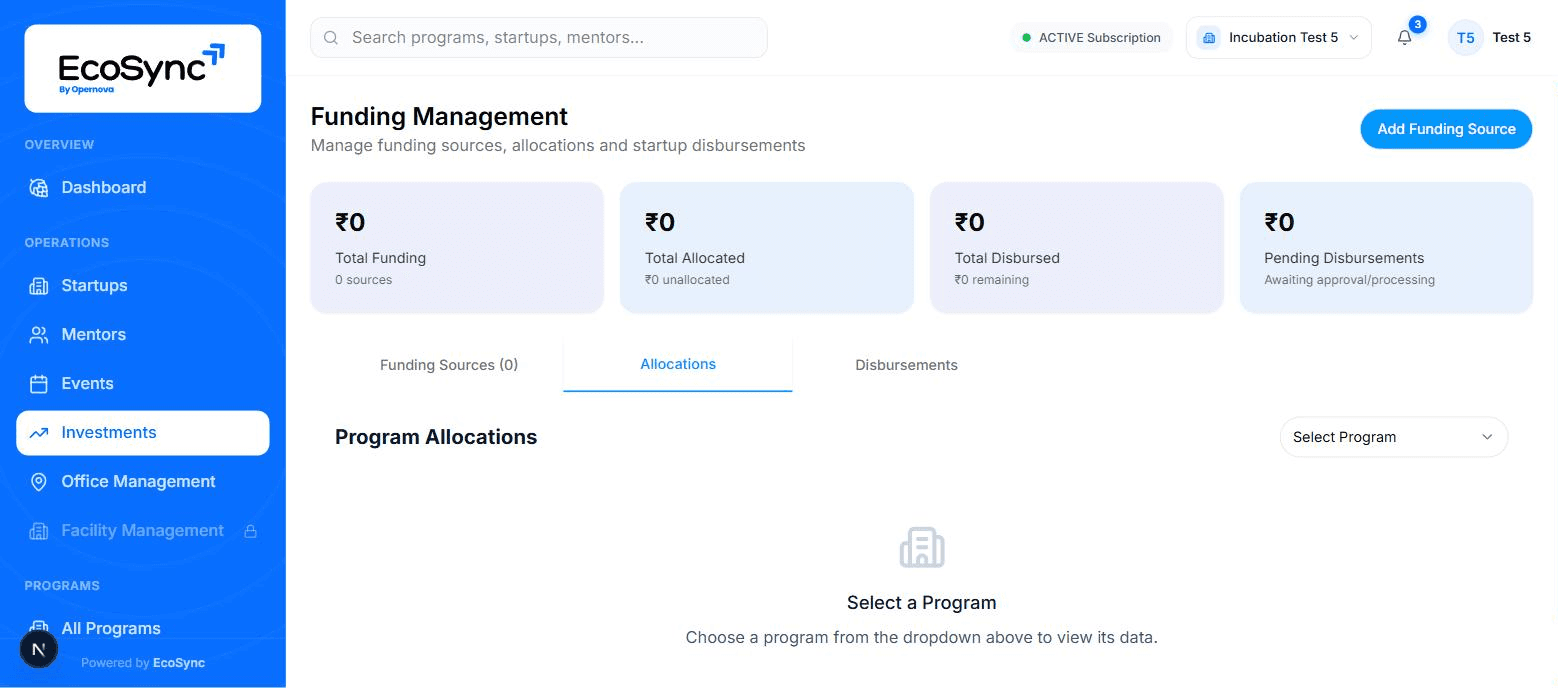Open Events in the sidebar
Screen dimensions: 1558x688
[x=142, y=384]
